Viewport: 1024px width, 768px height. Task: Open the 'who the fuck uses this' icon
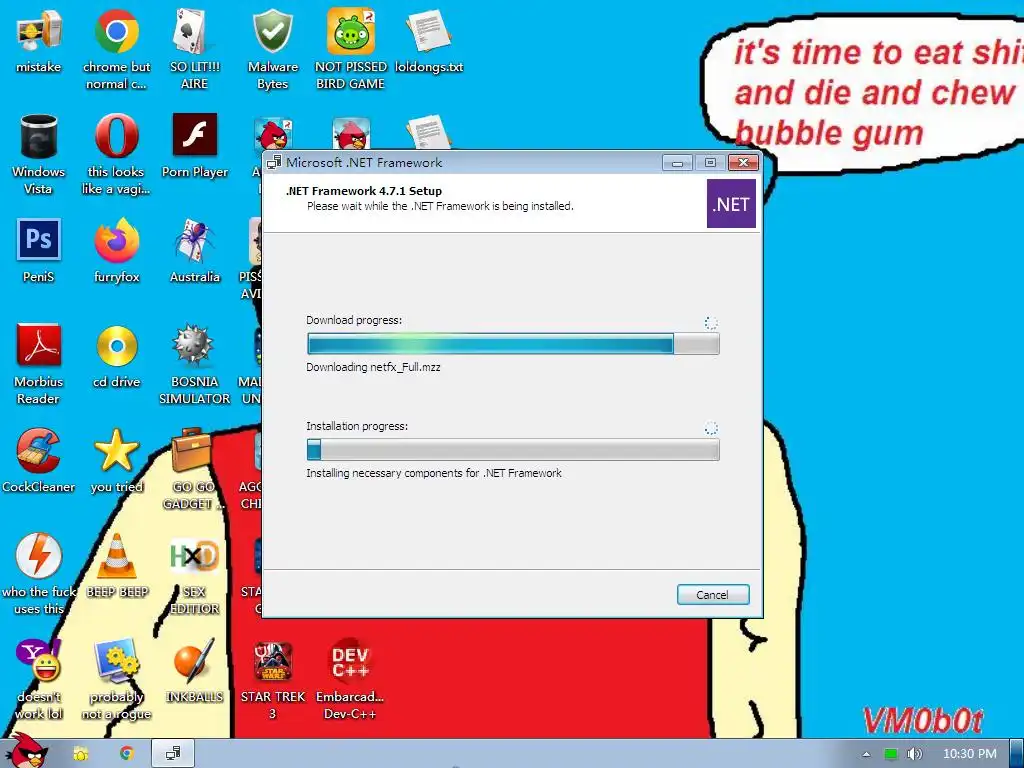click(39, 574)
